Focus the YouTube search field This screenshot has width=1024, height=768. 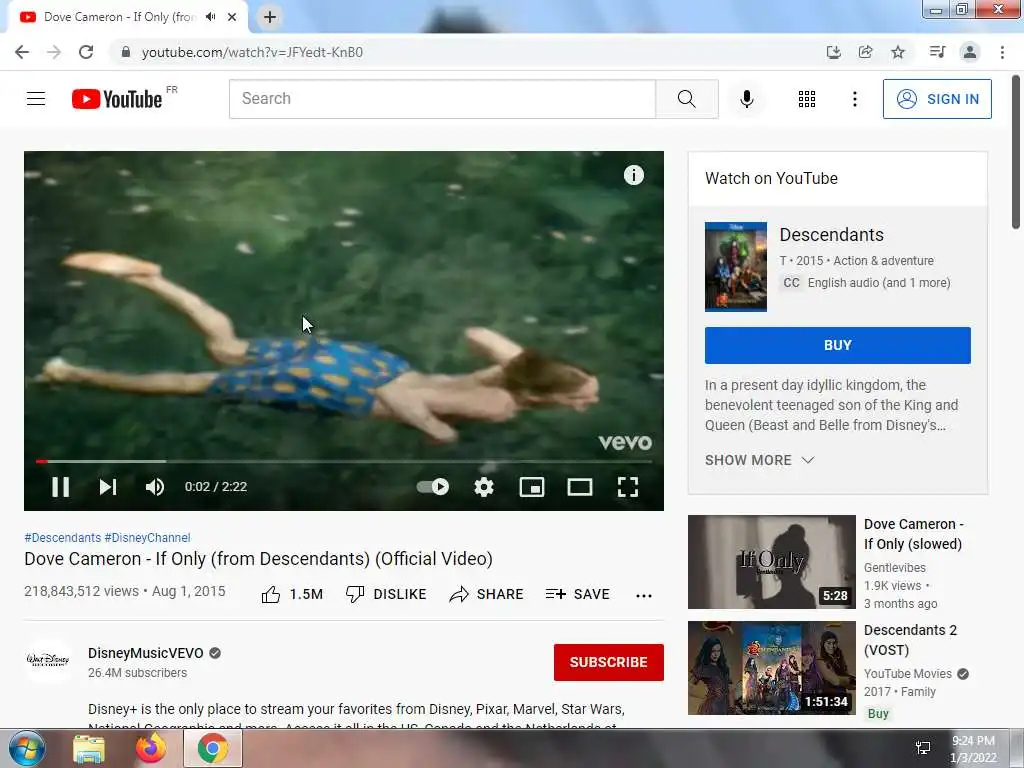442,99
